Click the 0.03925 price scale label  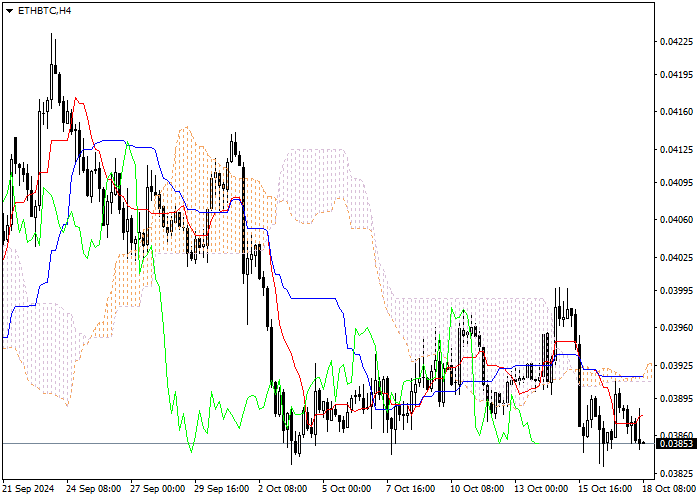click(677, 366)
